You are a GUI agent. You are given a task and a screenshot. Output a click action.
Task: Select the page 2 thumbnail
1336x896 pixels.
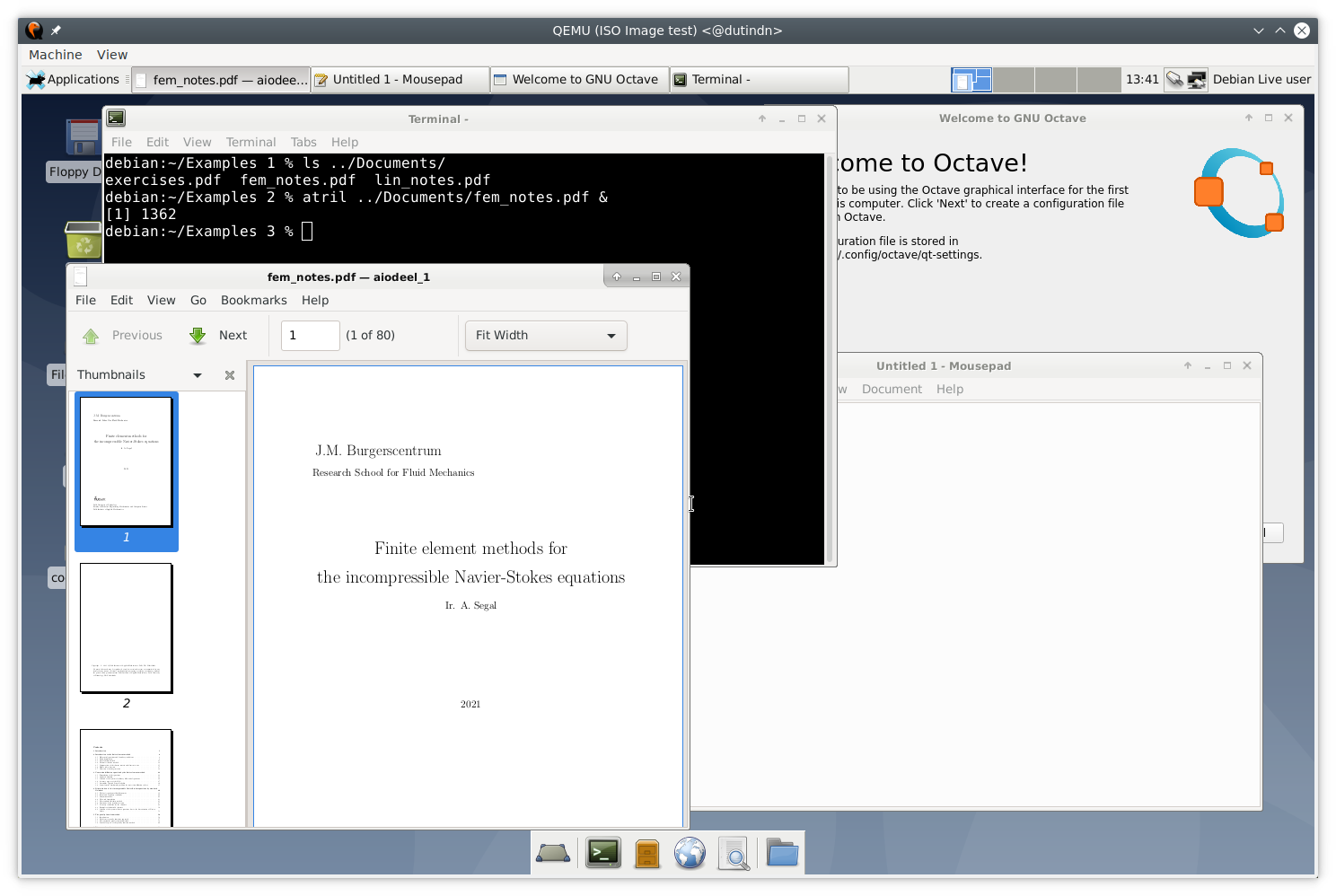pyautogui.click(x=126, y=628)
